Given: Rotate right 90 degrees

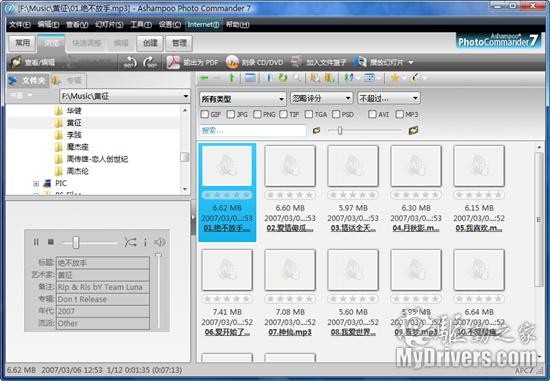Looking at the screenshot, I should [150, 62].
